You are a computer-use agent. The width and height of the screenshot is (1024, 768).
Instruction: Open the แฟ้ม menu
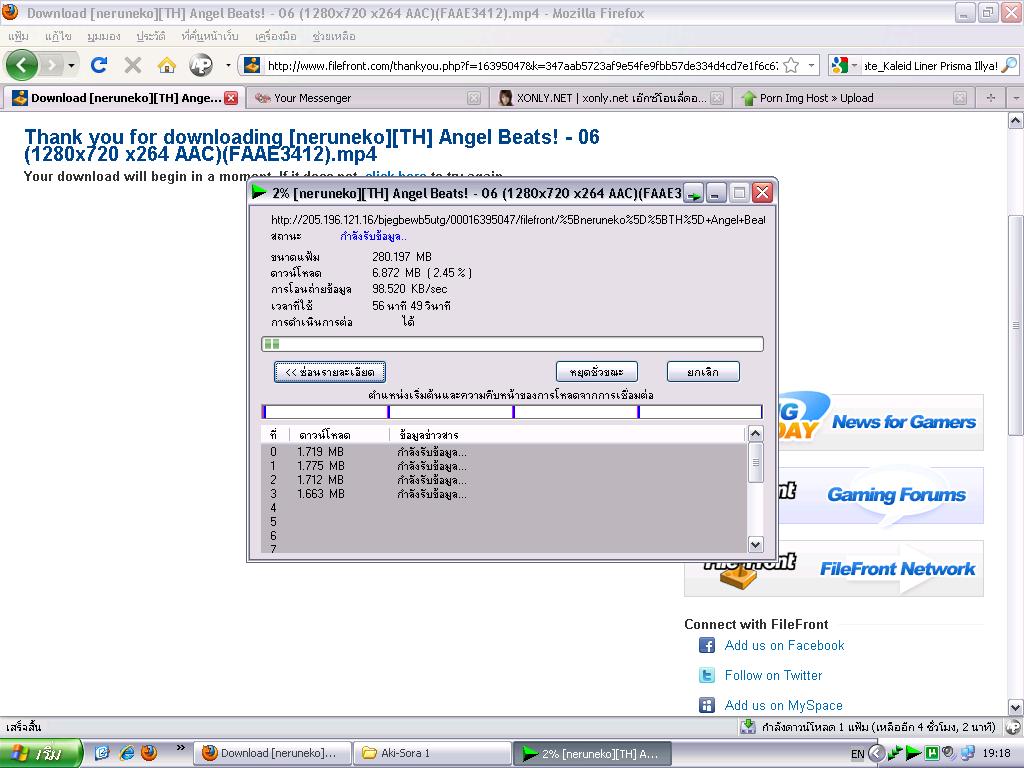point(18,36)
